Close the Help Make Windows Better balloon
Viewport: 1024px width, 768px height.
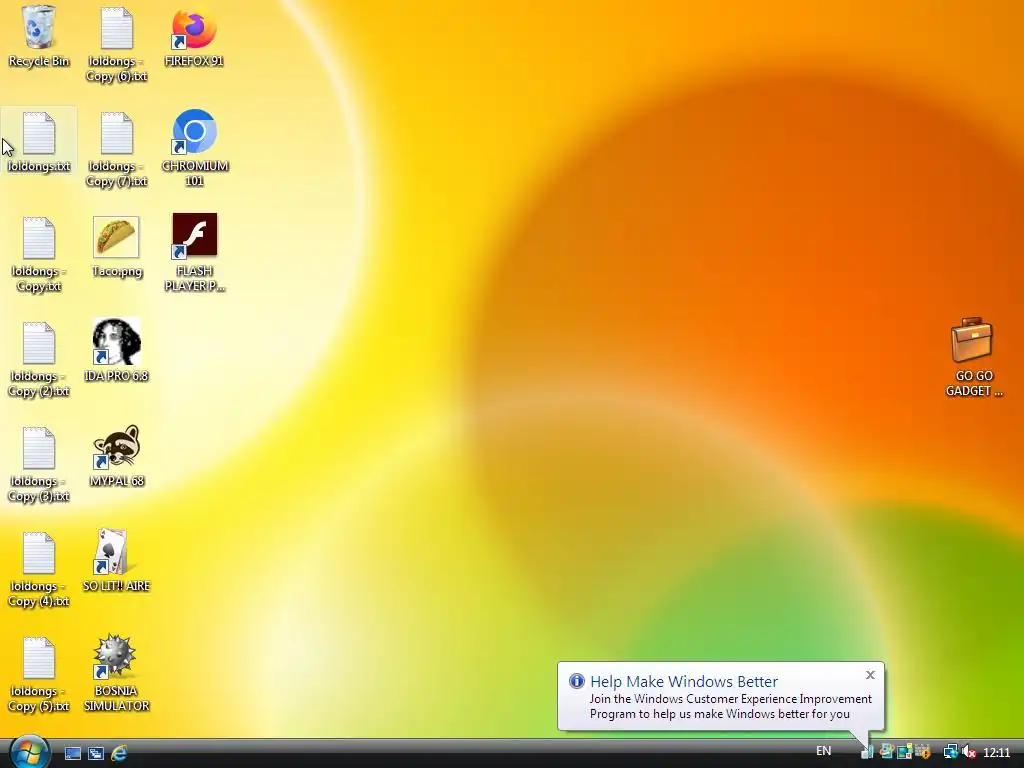870,675
